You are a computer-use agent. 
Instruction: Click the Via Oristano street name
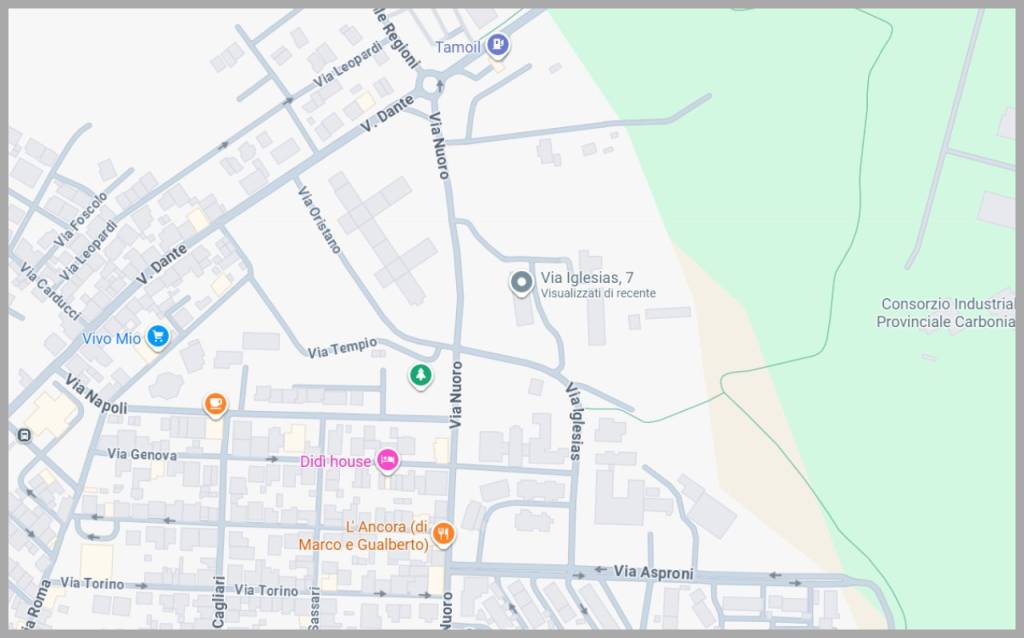tap(320, 219)
